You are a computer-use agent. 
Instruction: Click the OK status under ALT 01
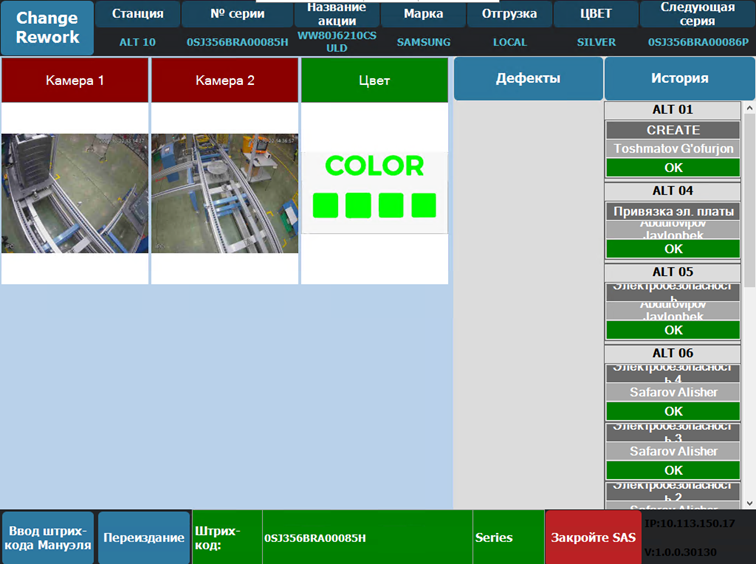(x=673, y=167)
